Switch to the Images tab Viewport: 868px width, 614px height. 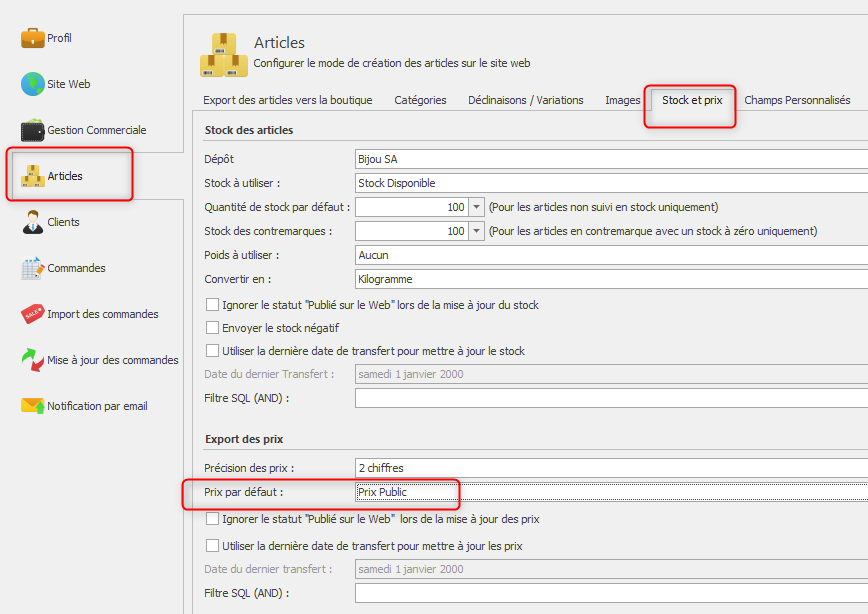[x=622, y=100]
